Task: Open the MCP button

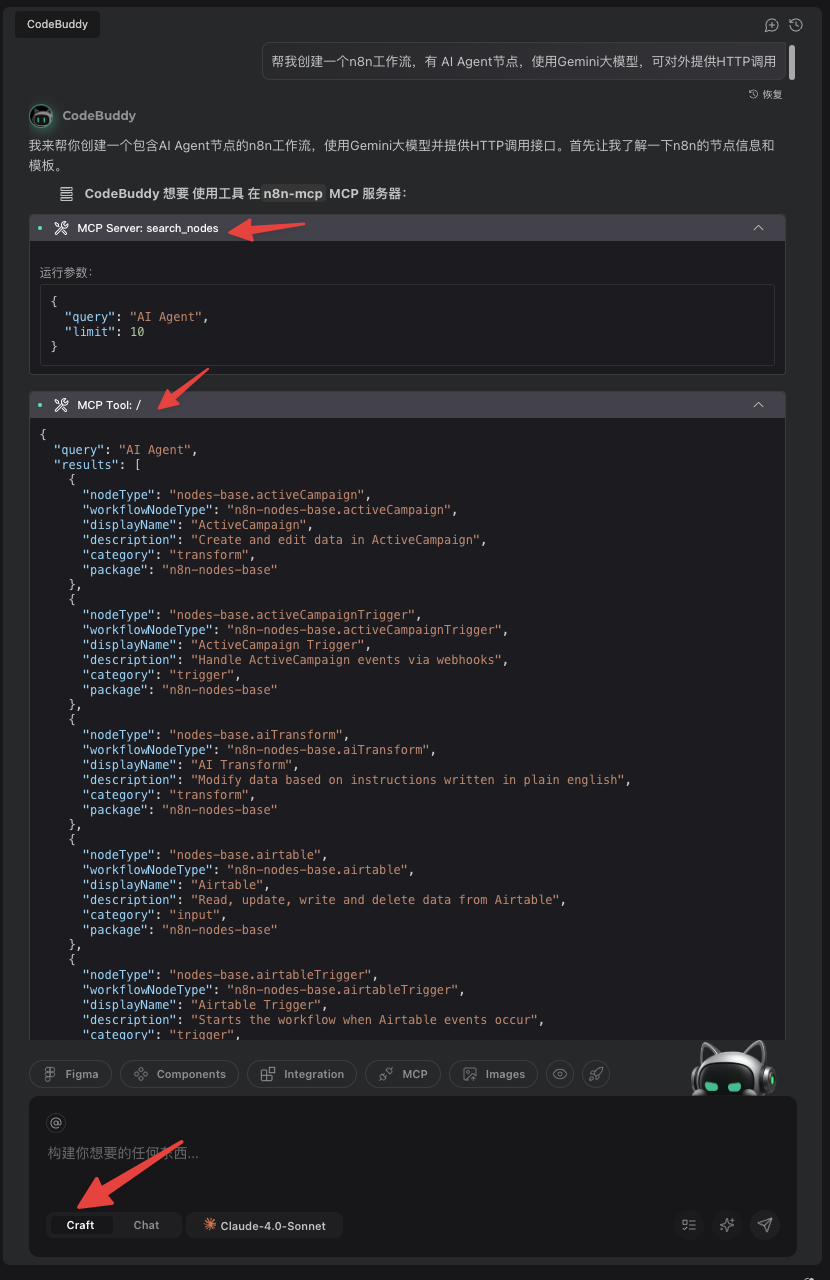Action: click(402, 1074)
